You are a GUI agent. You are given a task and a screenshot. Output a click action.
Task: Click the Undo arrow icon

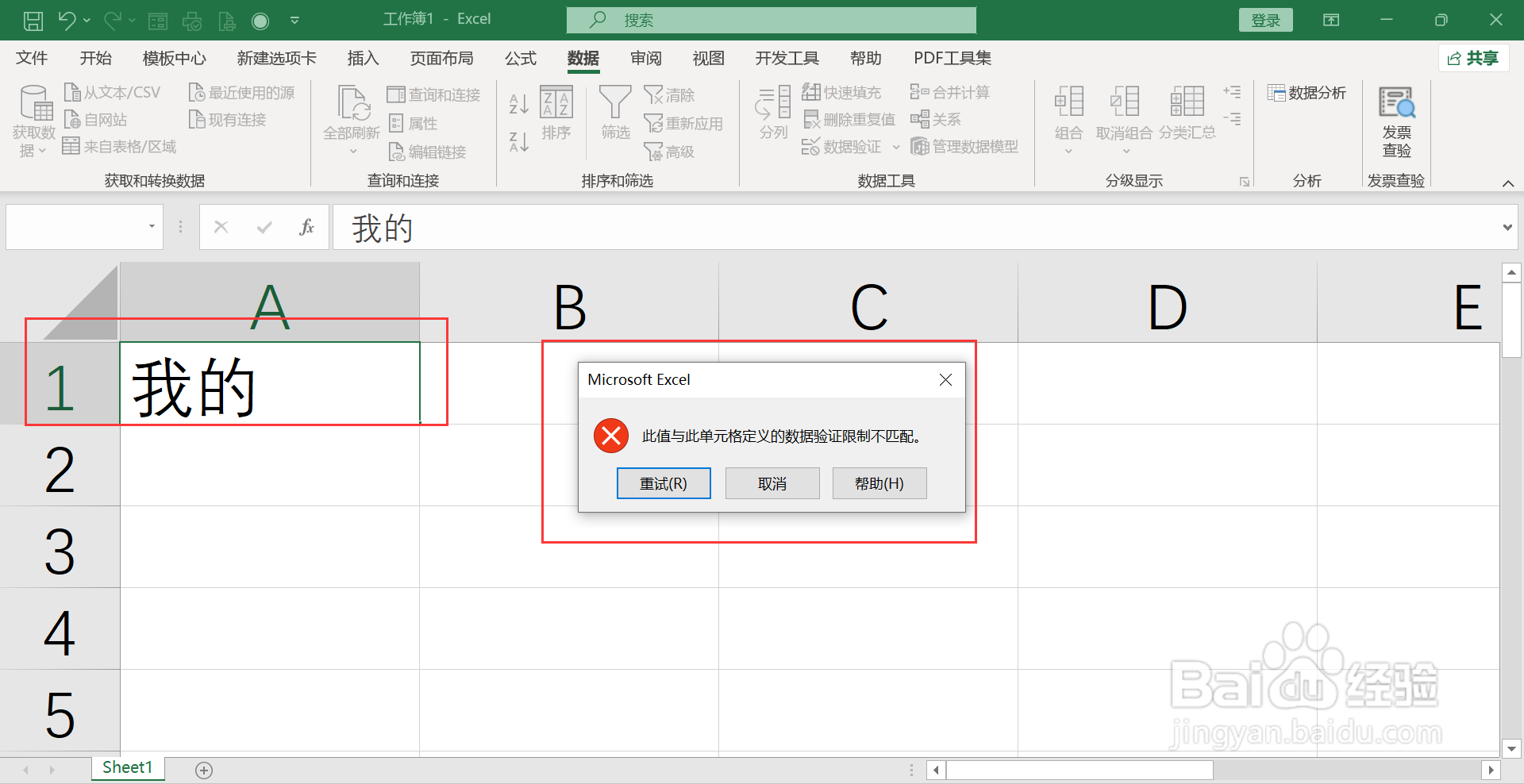(x=67, y=21)
